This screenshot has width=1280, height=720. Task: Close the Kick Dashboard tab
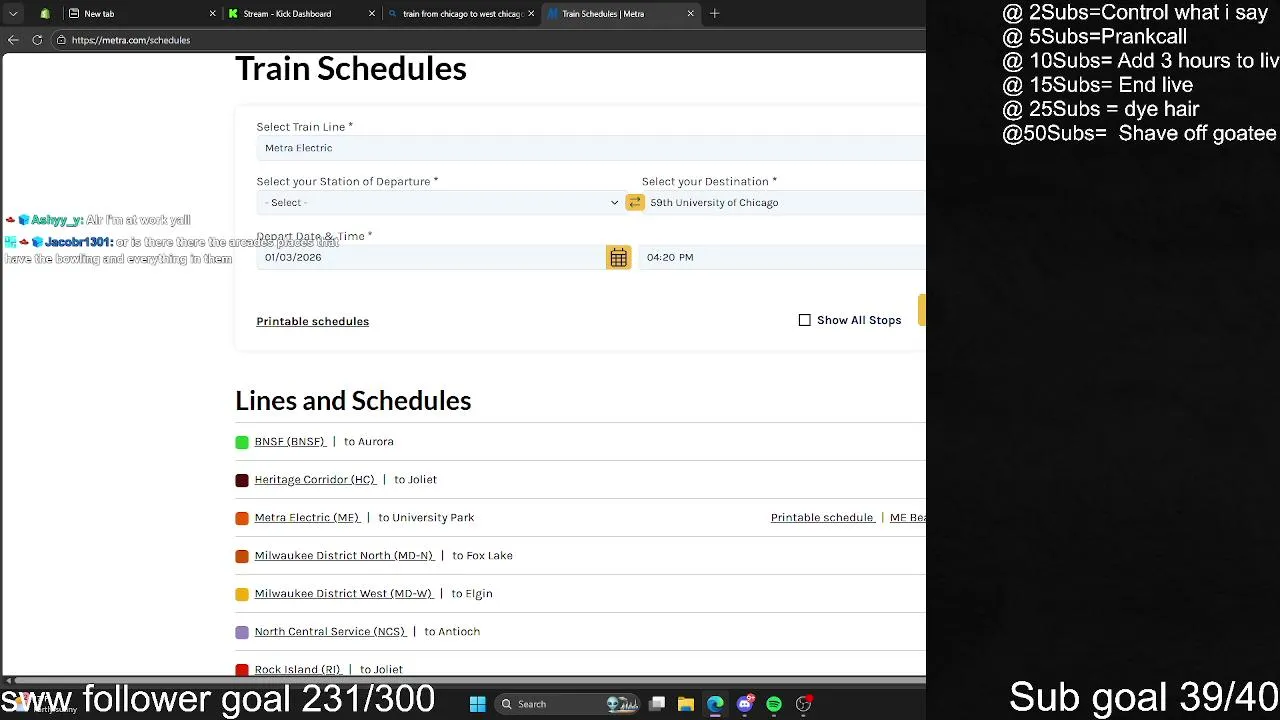click(372, 14)
